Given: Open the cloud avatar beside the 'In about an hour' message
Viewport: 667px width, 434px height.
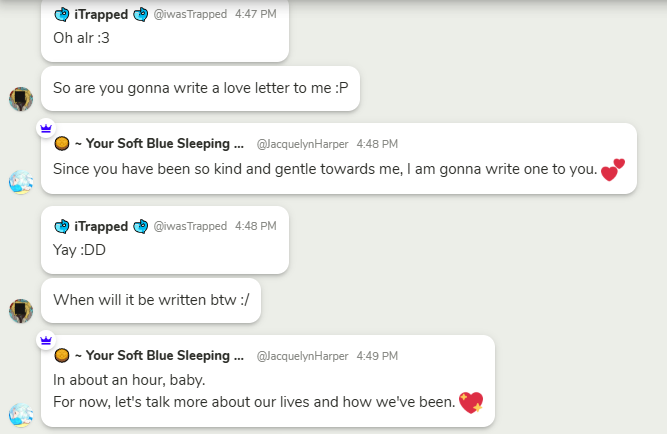Looking at the screenshot, I should 21,415.
